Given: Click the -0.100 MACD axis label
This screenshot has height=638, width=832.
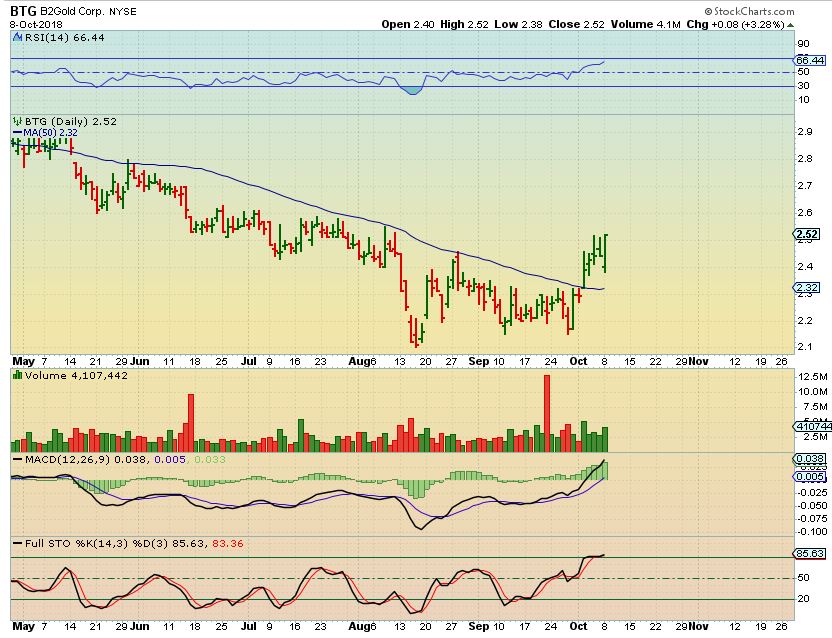Looking at the screenshot, I should (x=812, y=531).
